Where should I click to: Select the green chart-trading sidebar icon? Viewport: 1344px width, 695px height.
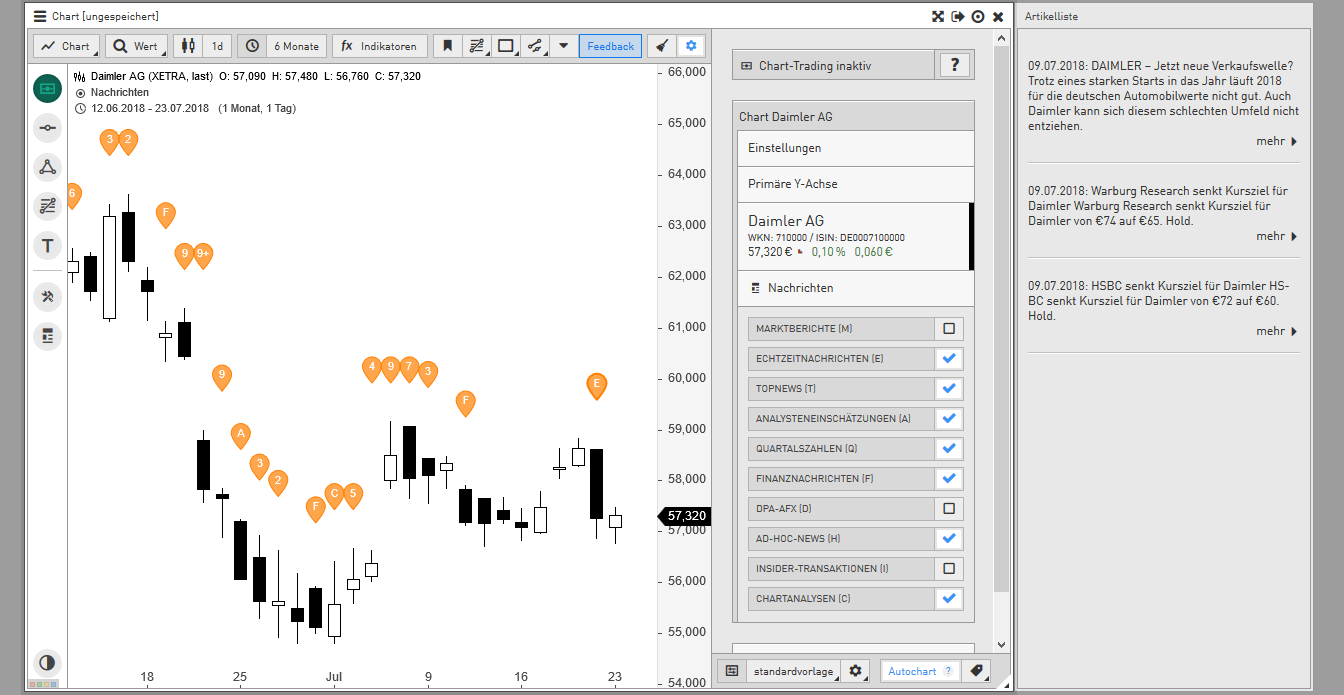coord(47,89)
